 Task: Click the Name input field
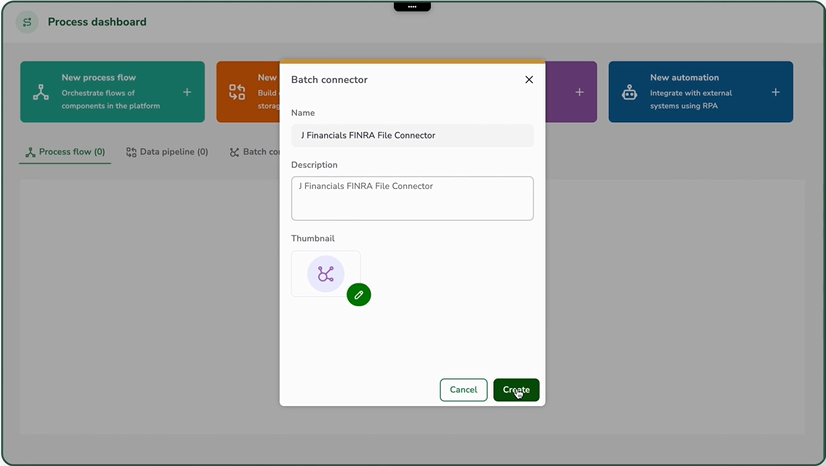pyautogui.click(x=412, y=135)
